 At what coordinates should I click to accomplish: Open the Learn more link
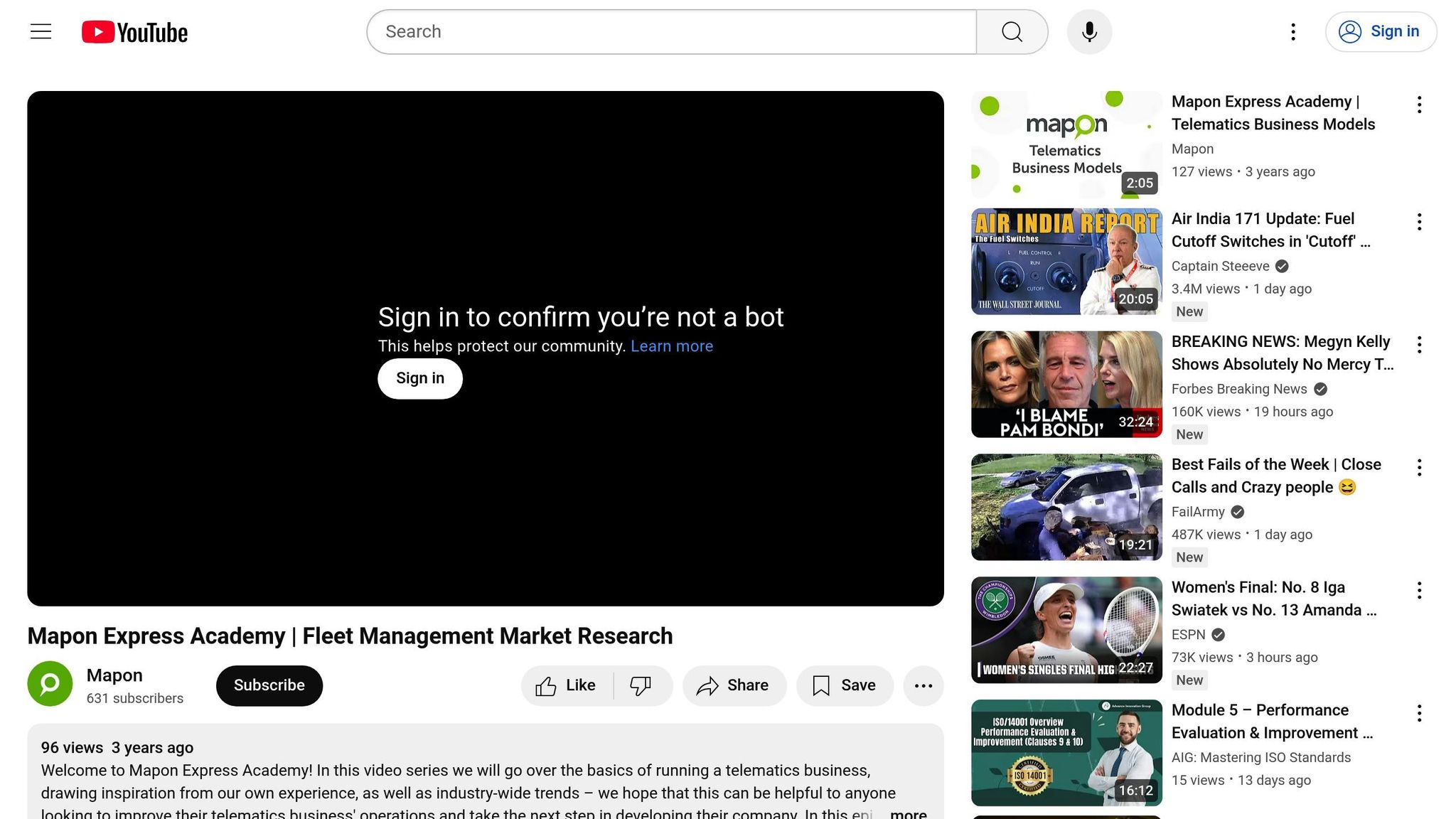[672, 346]
